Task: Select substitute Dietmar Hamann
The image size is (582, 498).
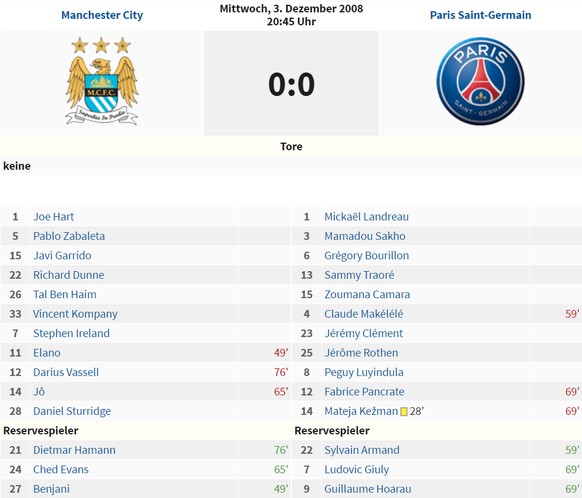Action: click(74, 450)
